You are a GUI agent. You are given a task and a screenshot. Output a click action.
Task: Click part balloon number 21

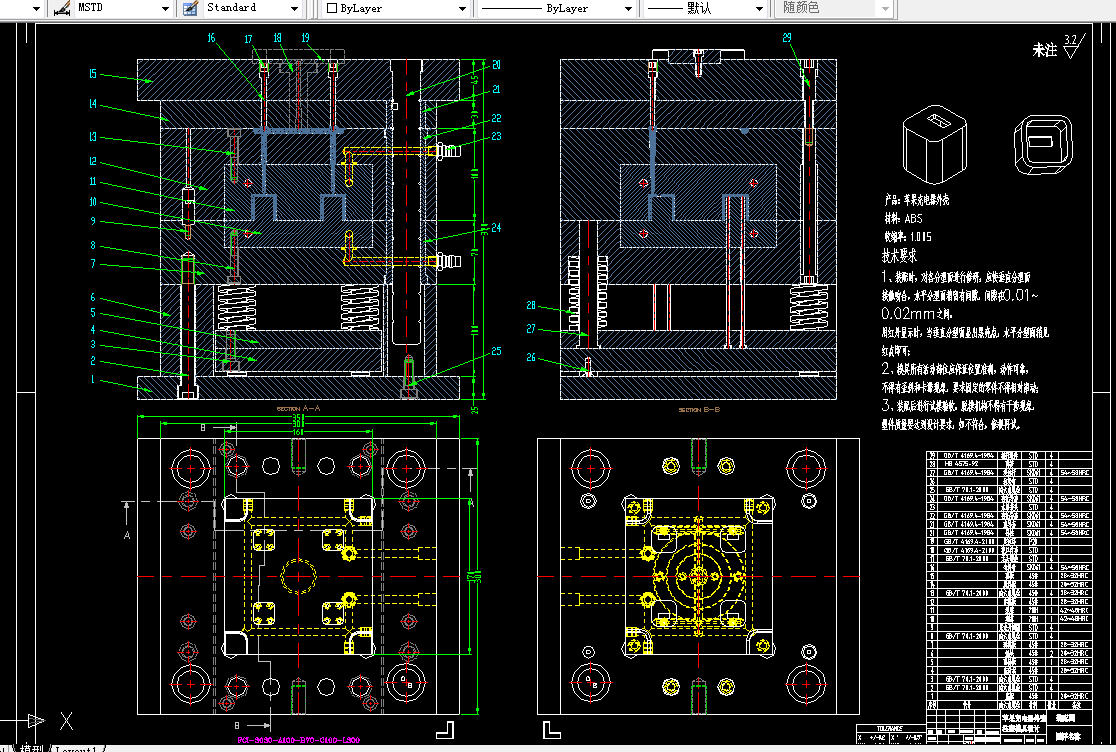click(496, 90)
